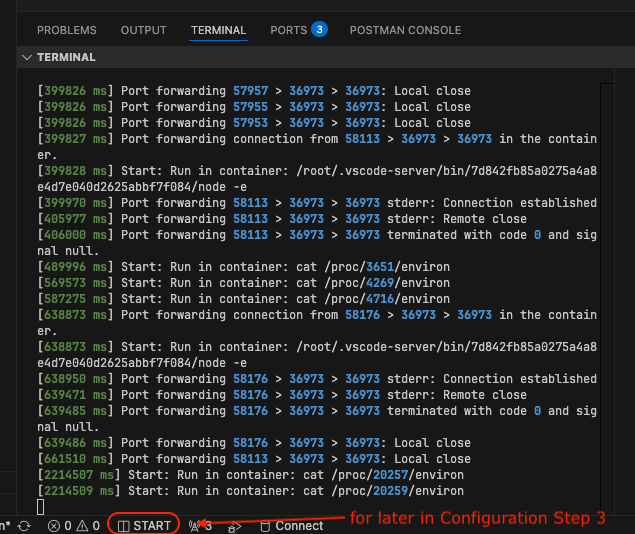Viewport: 635px width, 534px height.
Task: Click port 57955 in the log
Action: pos(250,107)
